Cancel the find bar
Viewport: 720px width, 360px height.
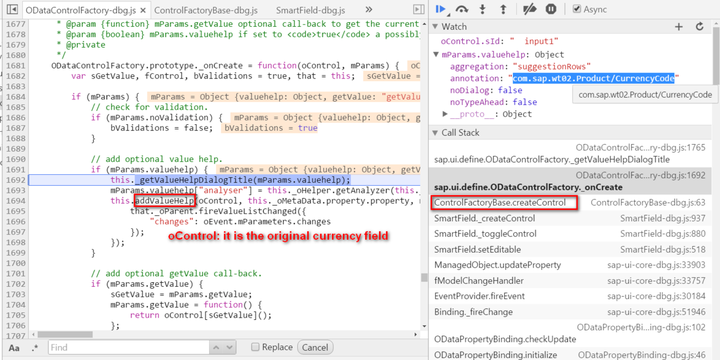[315, 347]
